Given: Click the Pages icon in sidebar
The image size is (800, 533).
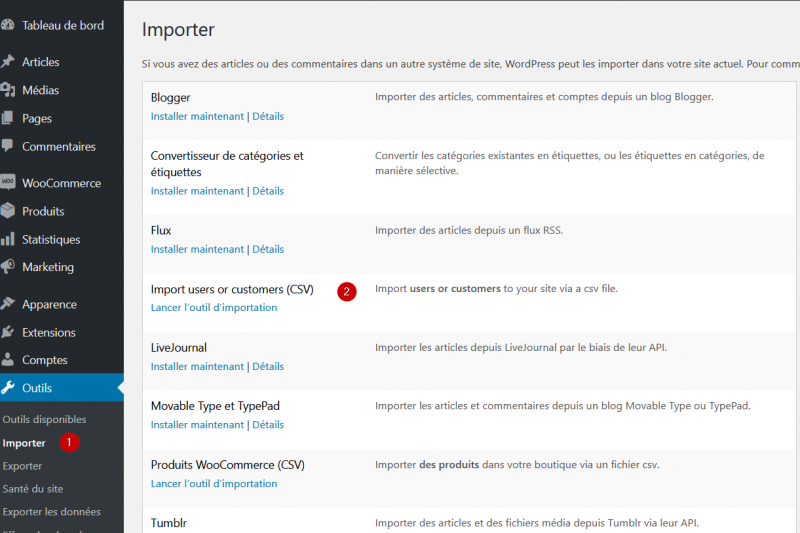Looking at the screenshot, I should (x=7, y=118).
